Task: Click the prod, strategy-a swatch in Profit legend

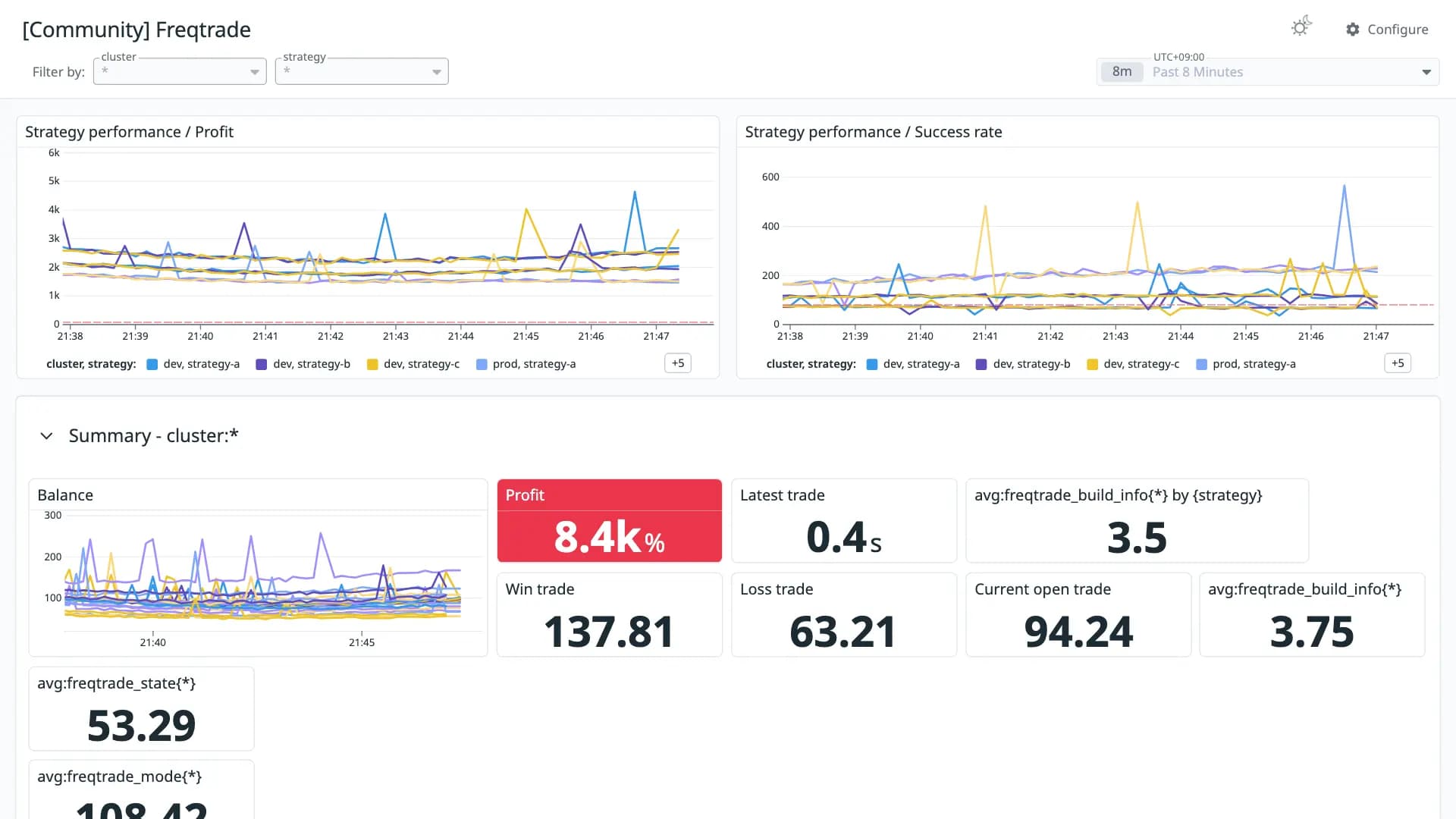Action: (482, 364)
